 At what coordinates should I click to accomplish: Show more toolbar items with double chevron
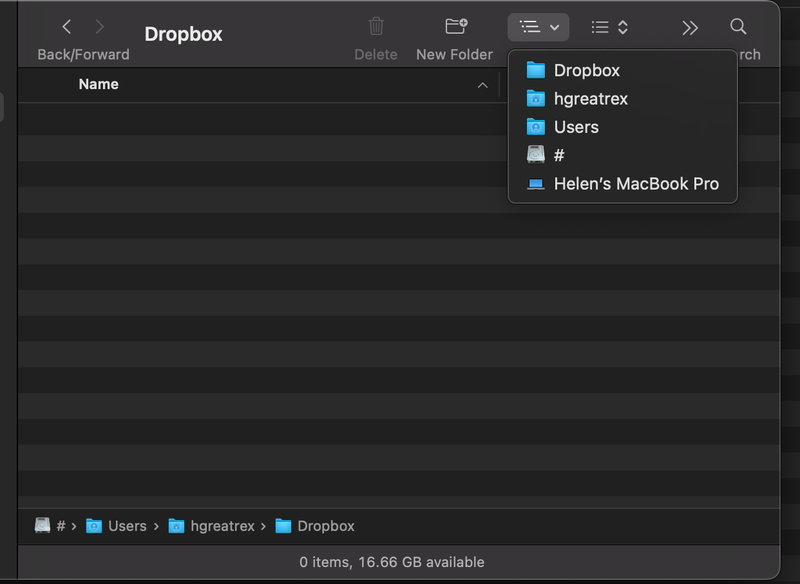(x=690, y=27)
